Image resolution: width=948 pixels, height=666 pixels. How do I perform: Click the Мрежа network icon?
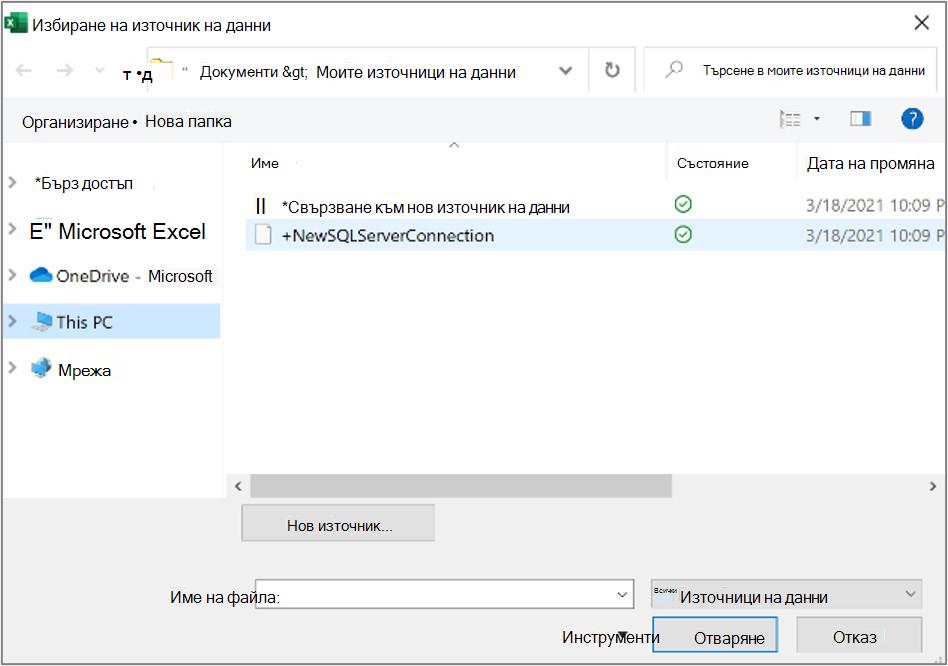tap(41, 368)
